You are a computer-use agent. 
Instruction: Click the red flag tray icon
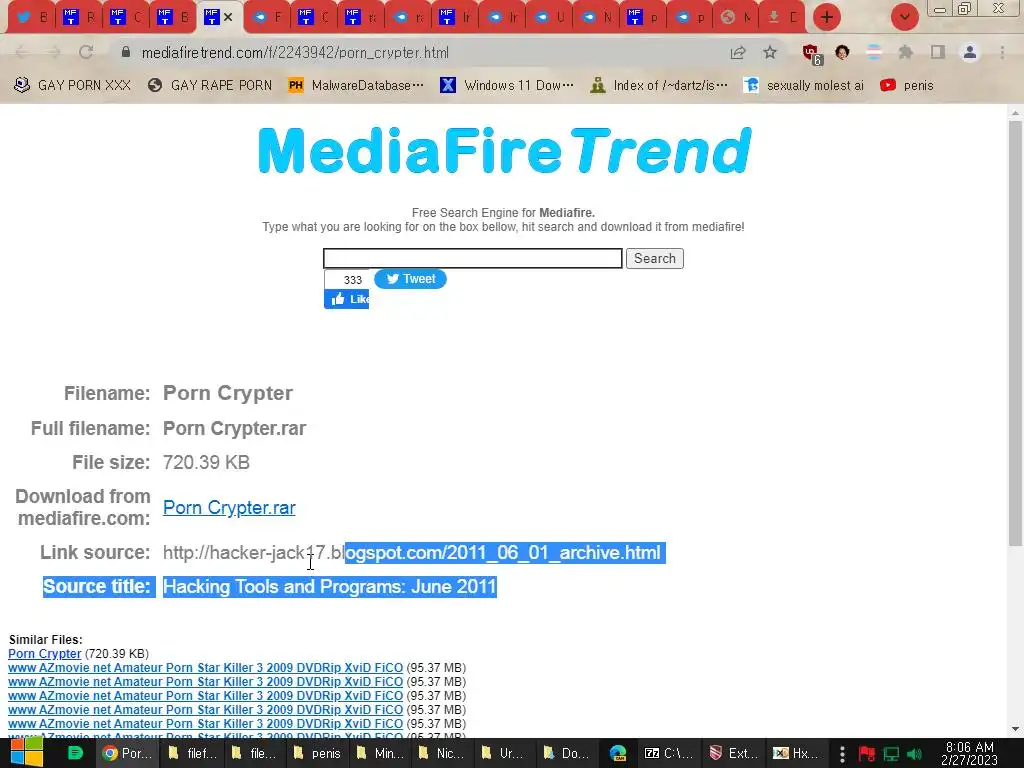coord(867,754)
